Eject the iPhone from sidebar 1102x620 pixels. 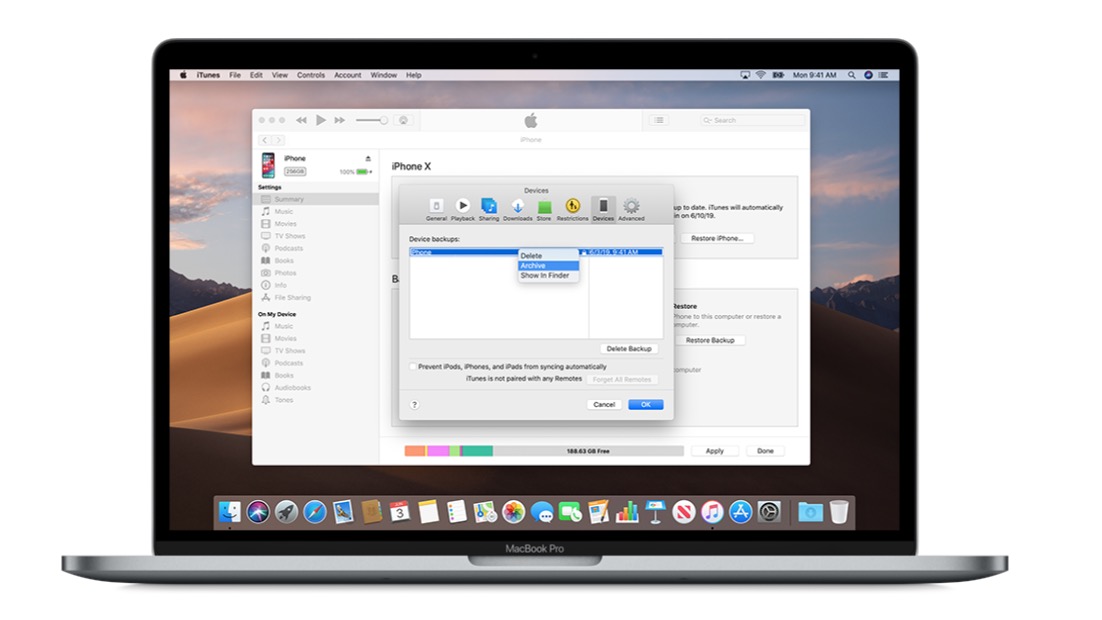click(x=368, y=158)
